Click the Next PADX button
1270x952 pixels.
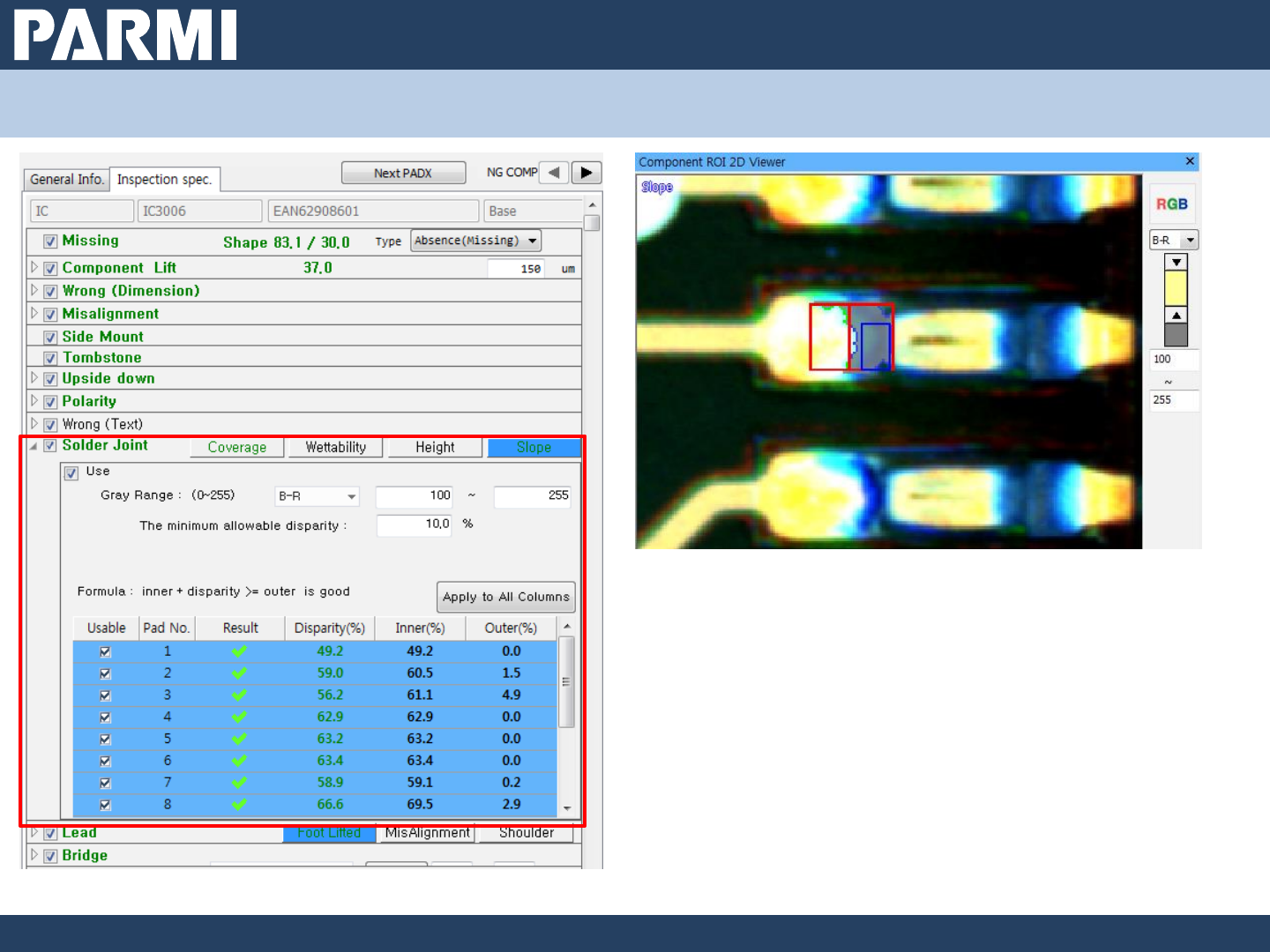click(x=403, y=173)
